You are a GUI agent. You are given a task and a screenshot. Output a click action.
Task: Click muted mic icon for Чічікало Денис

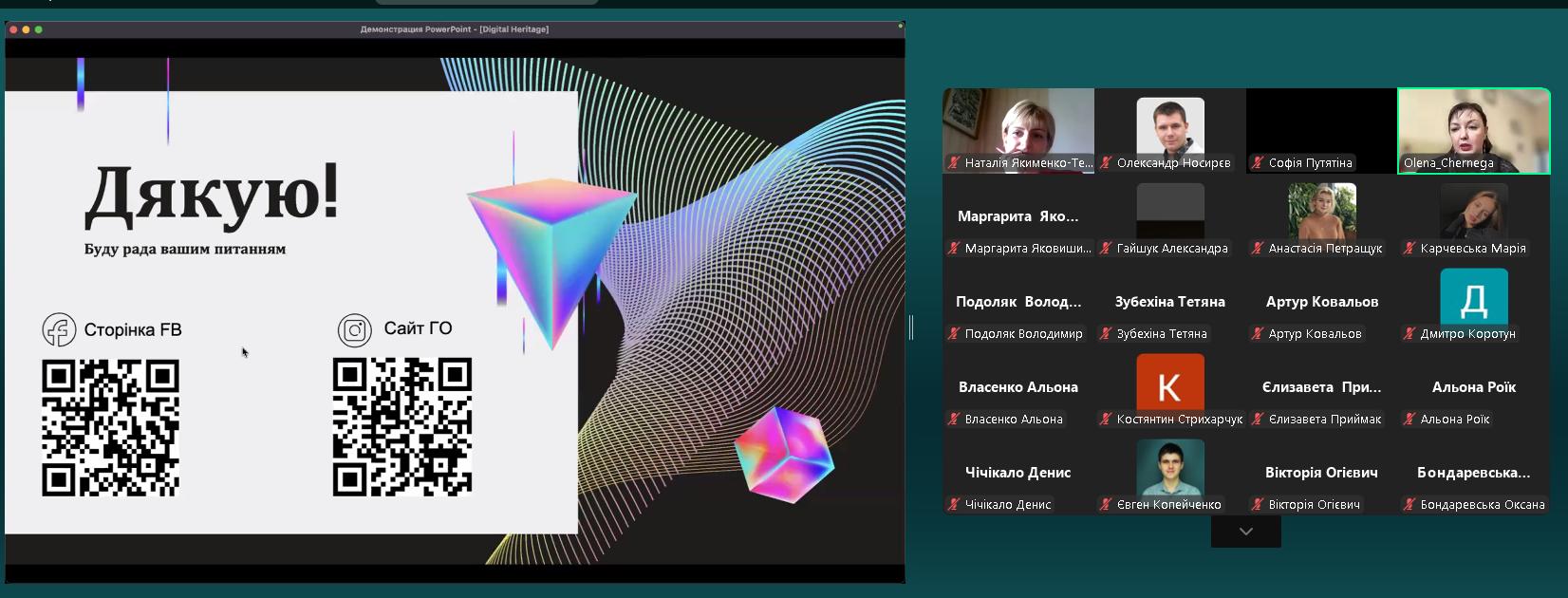click(954, 504)
